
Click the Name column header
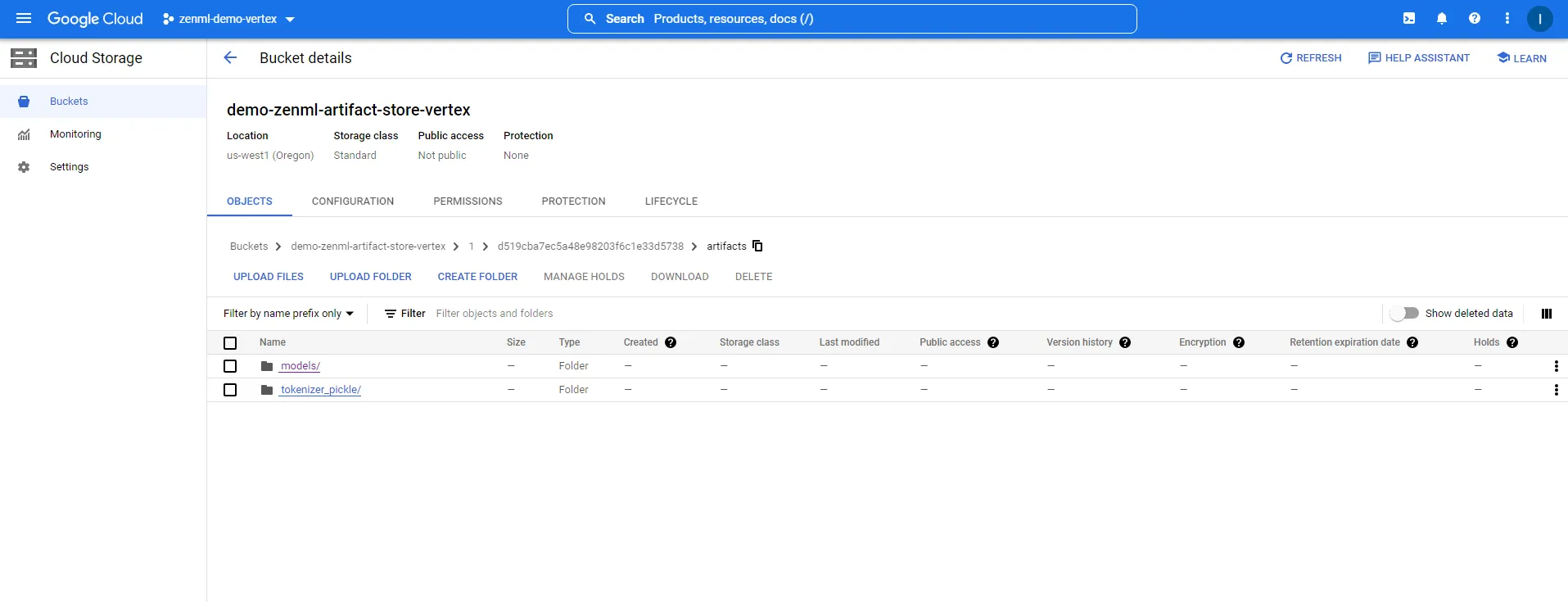273,342
